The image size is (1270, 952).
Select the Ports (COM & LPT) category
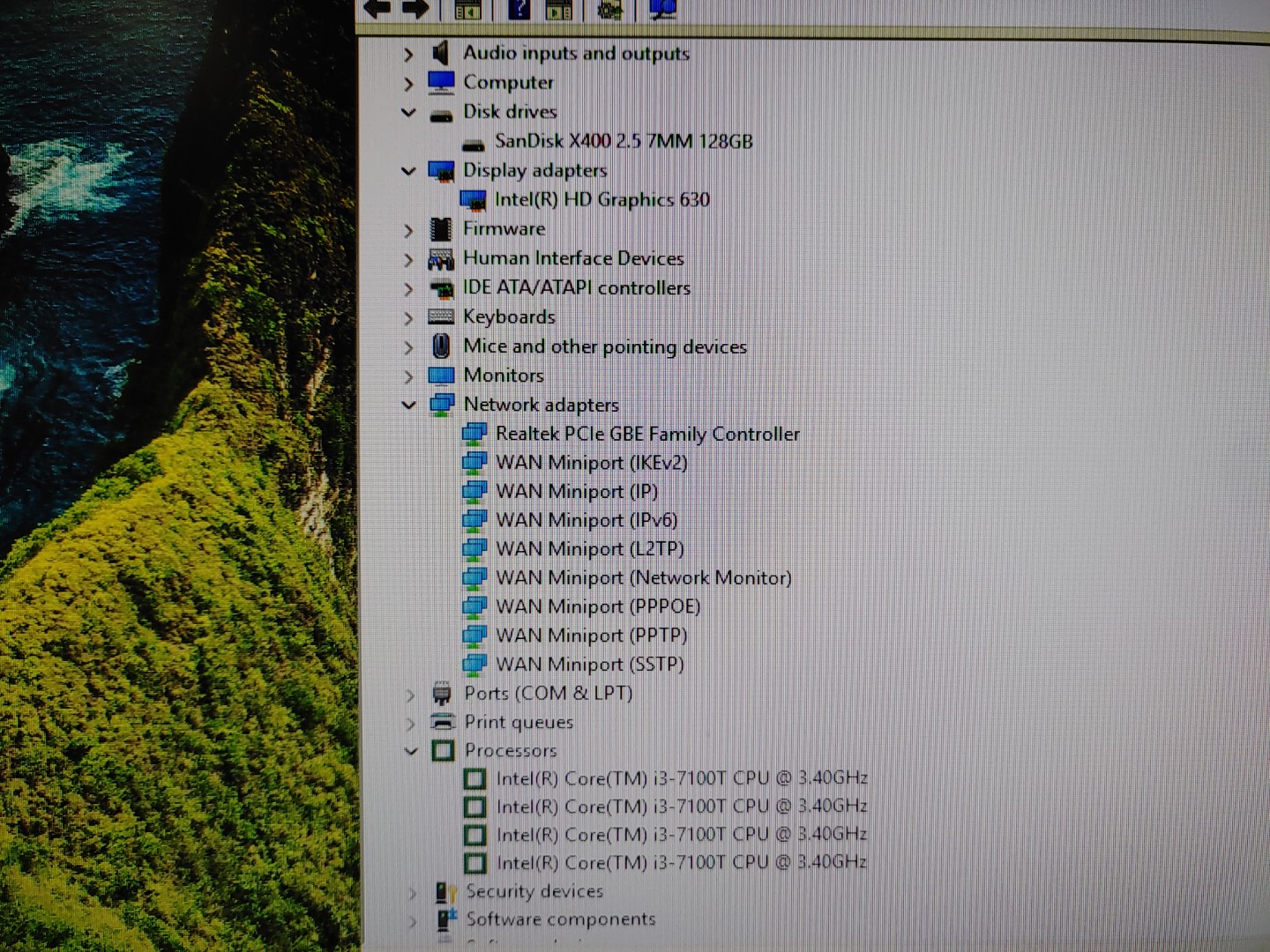pyautogui.click(x=549, y=694)
